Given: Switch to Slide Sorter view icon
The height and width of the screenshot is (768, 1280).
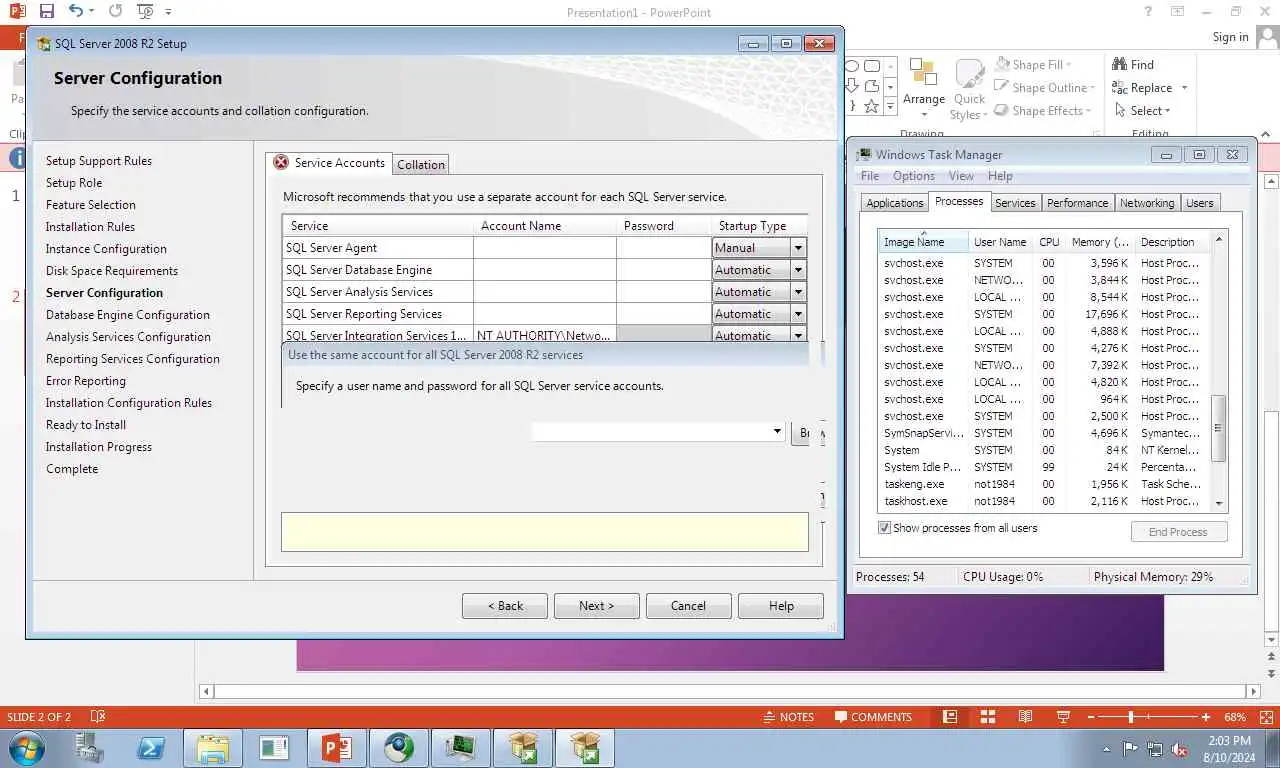Looking at the screenshot, I should point(988,717).
